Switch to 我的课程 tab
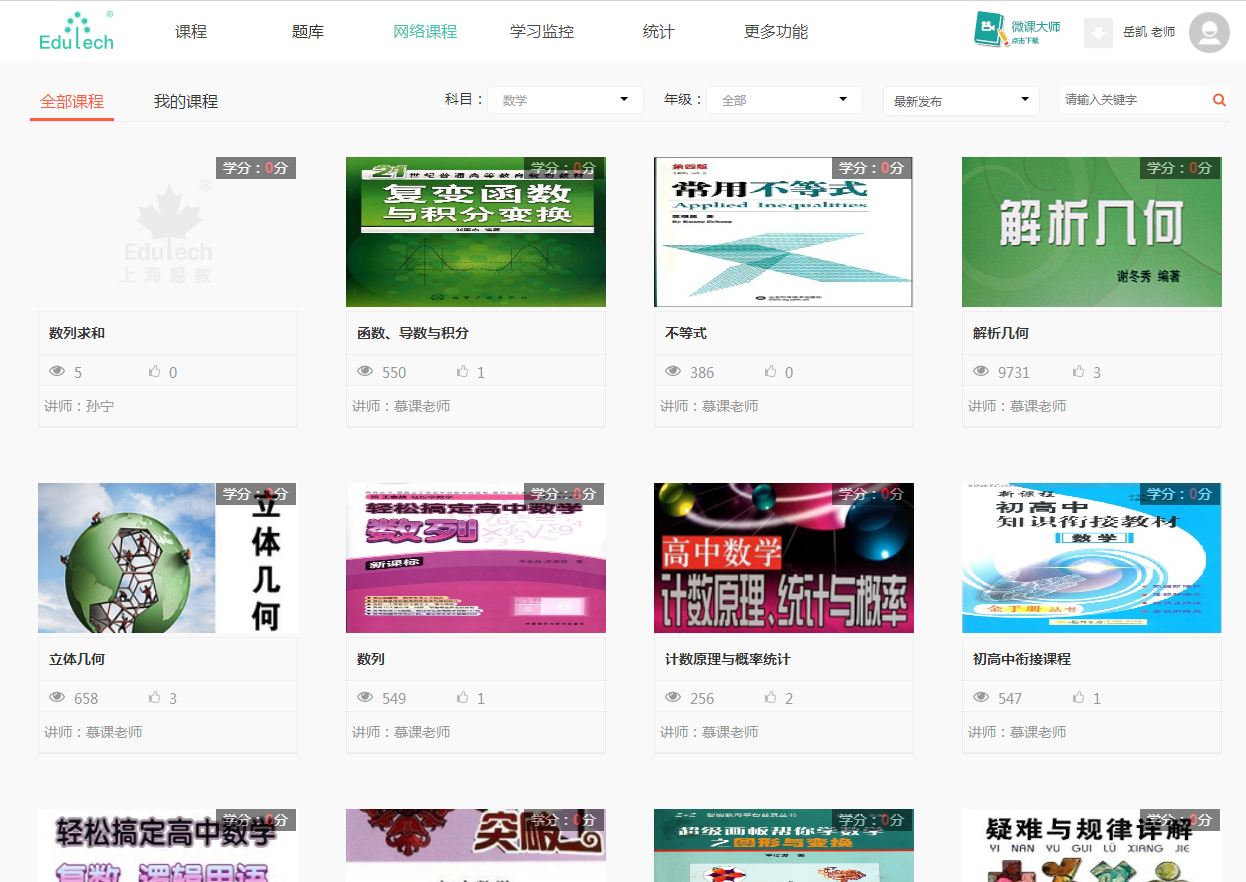 point(185,102)
